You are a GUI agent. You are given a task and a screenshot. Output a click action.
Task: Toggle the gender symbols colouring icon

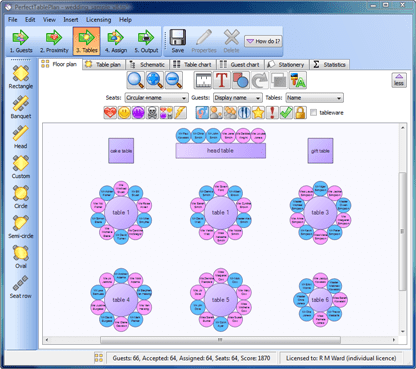[202, 113]
